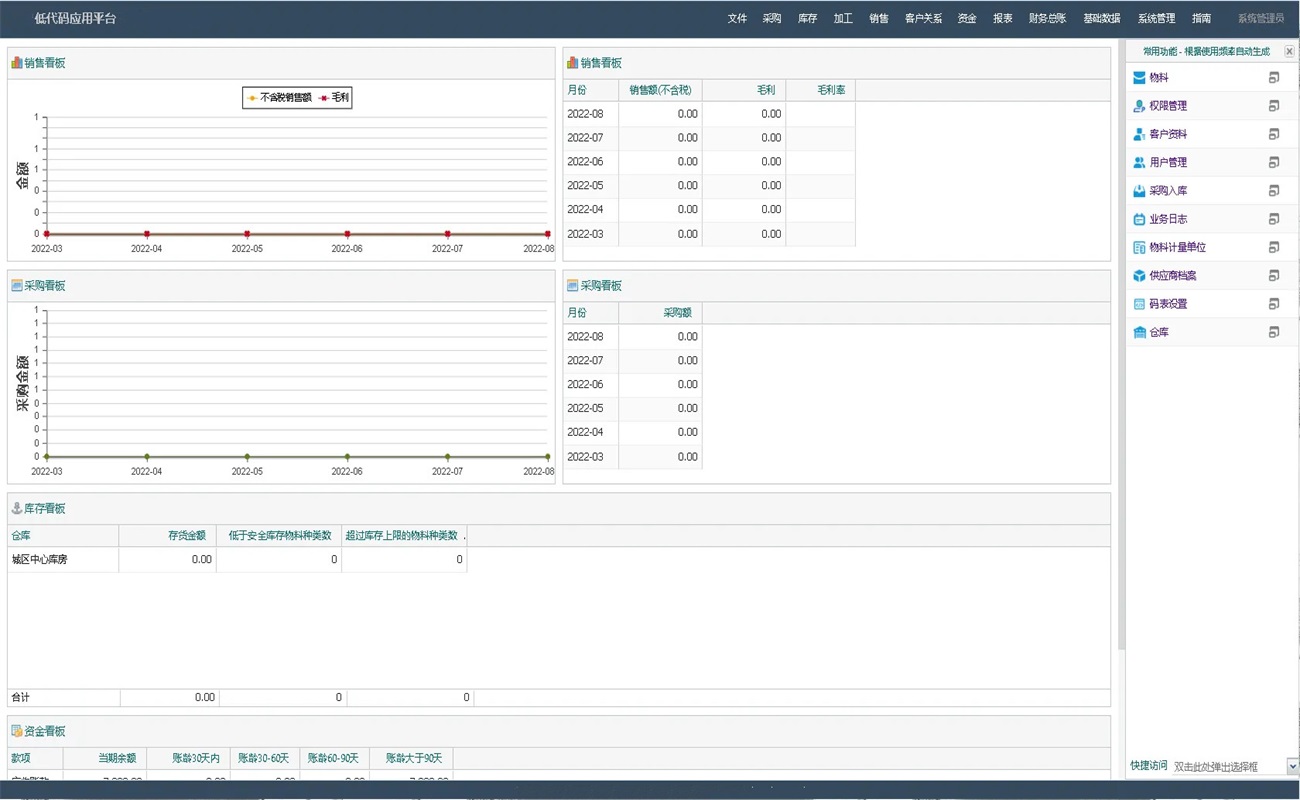Click the 快捷访问 input field
Image resolution: width=1300 pixels, height=800 pixels.
pyautogui.click(x=1227, y=766)
